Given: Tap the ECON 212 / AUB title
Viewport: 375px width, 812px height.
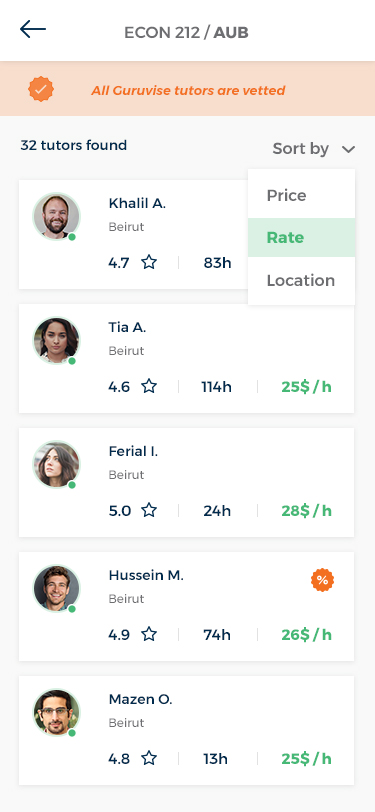Looking at the screenshot, I should tap(186, 33).
